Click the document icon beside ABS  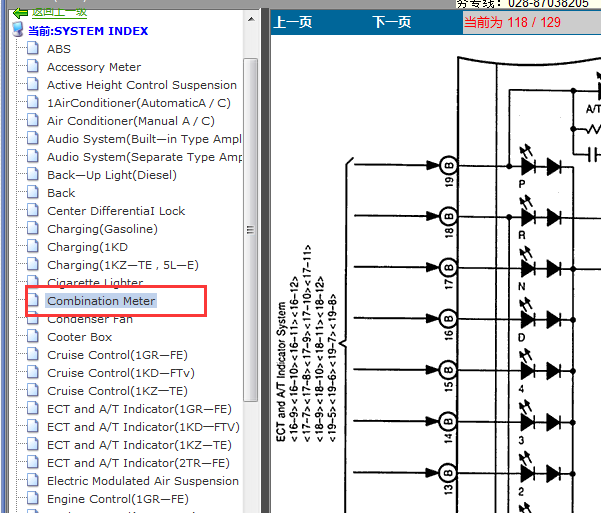pos(33,49)
